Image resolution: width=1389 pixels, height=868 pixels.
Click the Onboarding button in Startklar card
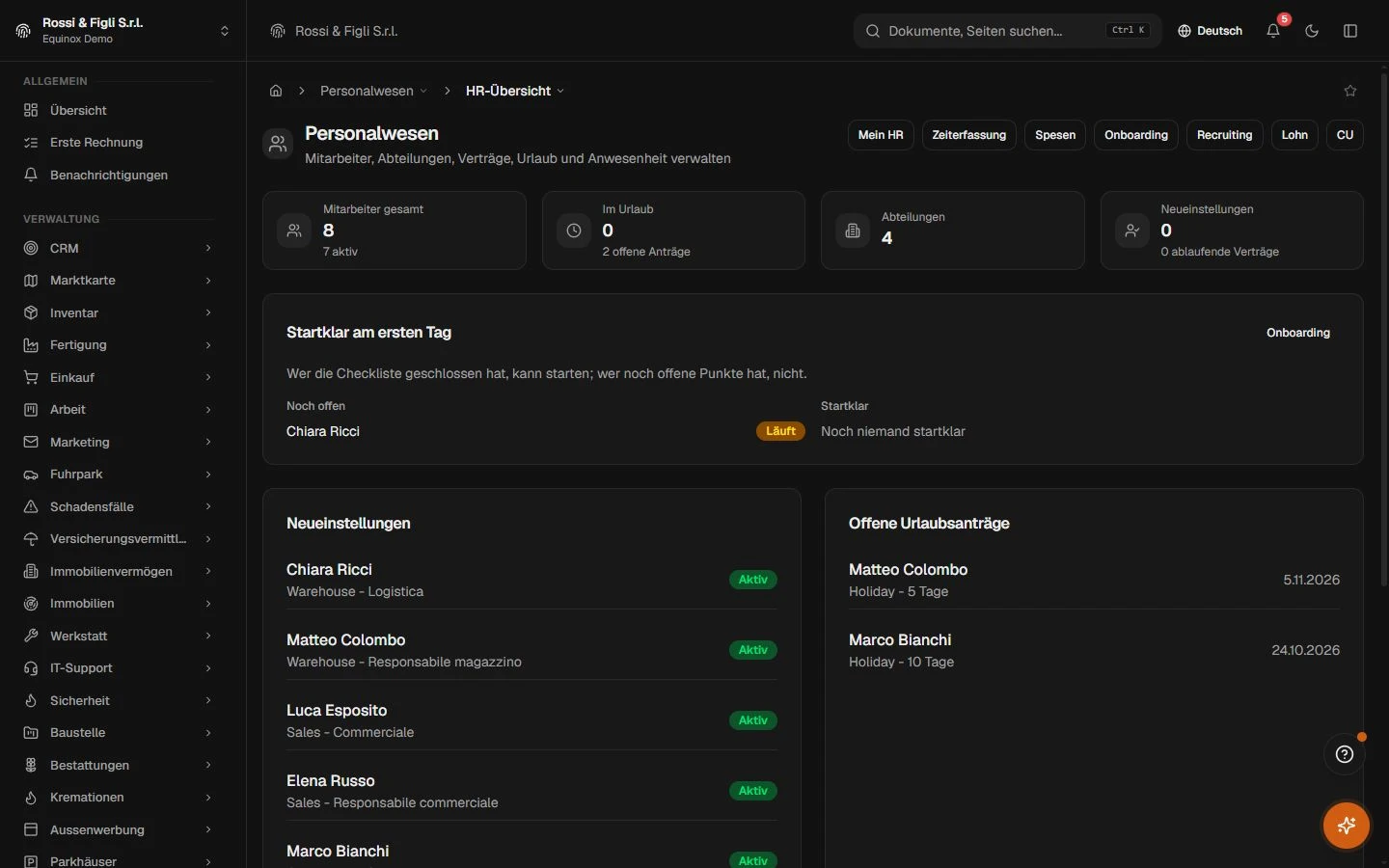1298,333
